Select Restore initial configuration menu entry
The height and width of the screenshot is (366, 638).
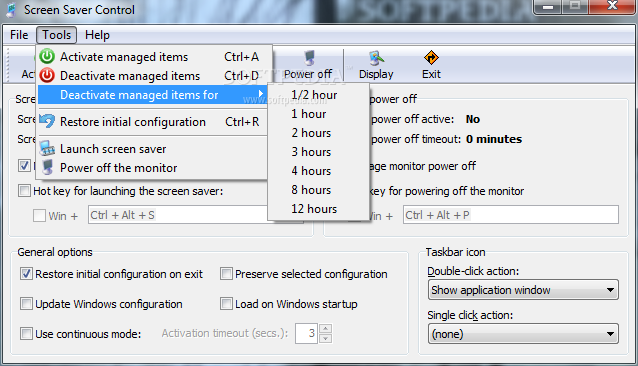coord(153,122)
